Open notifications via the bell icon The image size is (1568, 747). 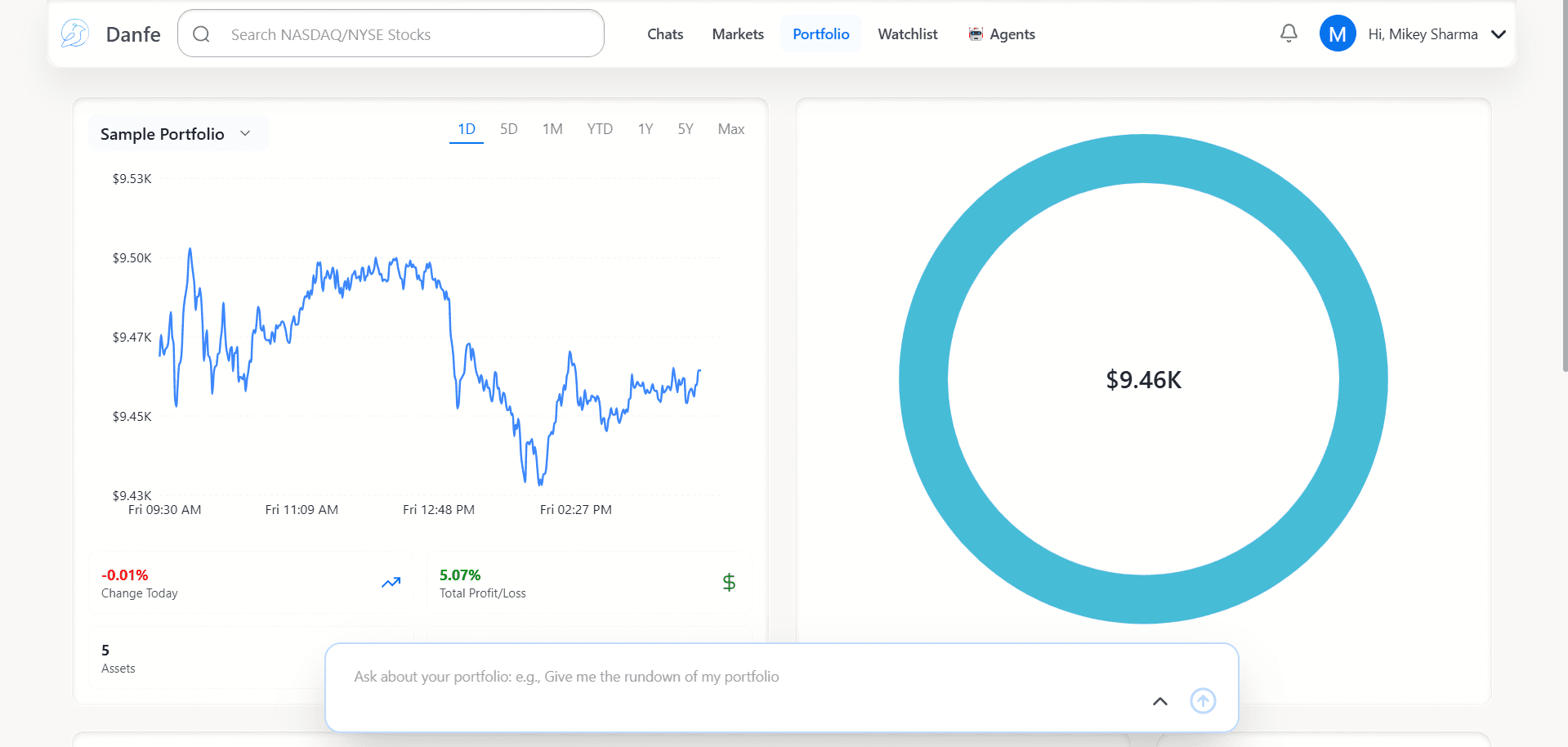coord(1288,34)
